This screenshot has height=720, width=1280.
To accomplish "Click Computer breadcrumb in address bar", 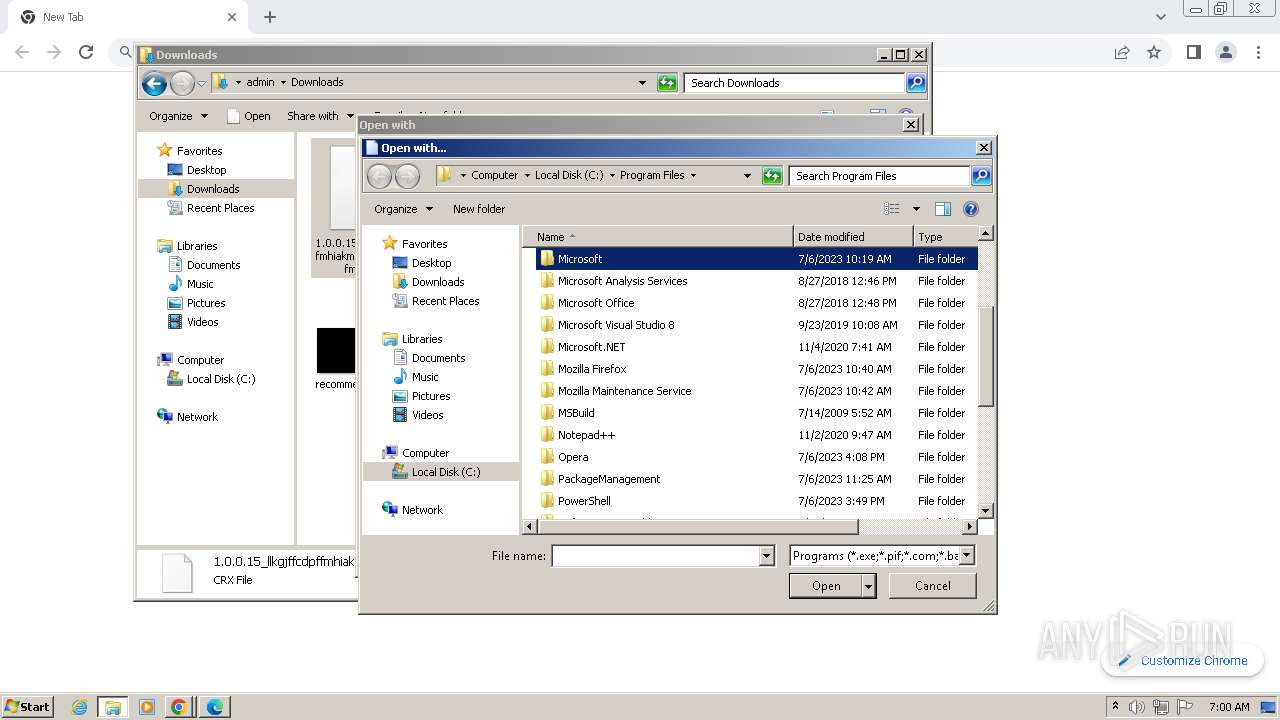I will click(x=495, y=175).
